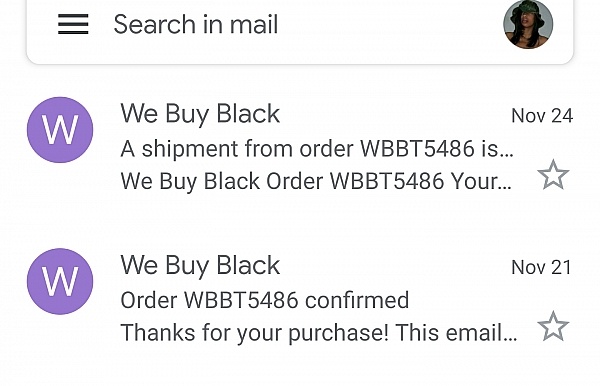Open the Order WBBT5486 confirmed email
This screenshot has height=386, width=600.
point(300,299)
